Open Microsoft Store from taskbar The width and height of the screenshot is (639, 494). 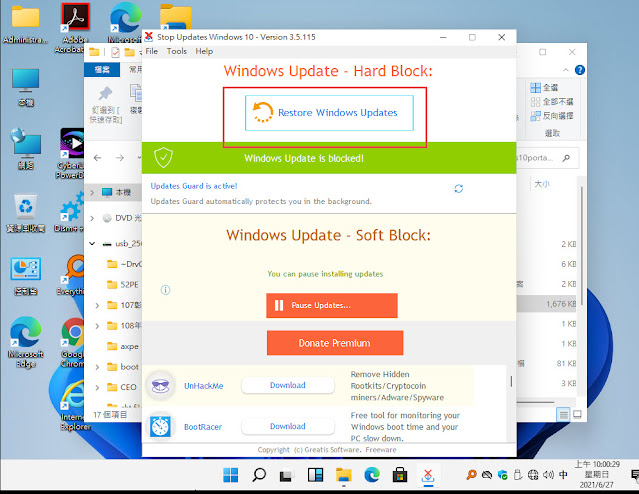pos(400,475)
